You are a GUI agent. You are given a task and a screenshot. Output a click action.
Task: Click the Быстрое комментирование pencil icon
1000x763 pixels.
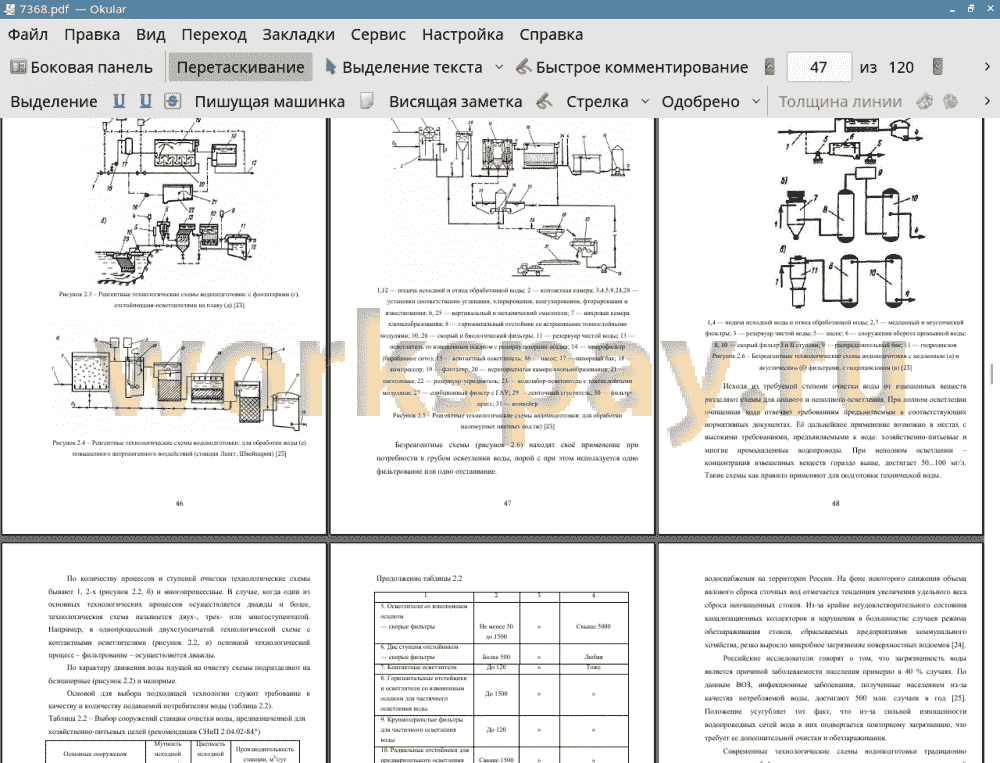pyautogui.click(x=523, y=66)
